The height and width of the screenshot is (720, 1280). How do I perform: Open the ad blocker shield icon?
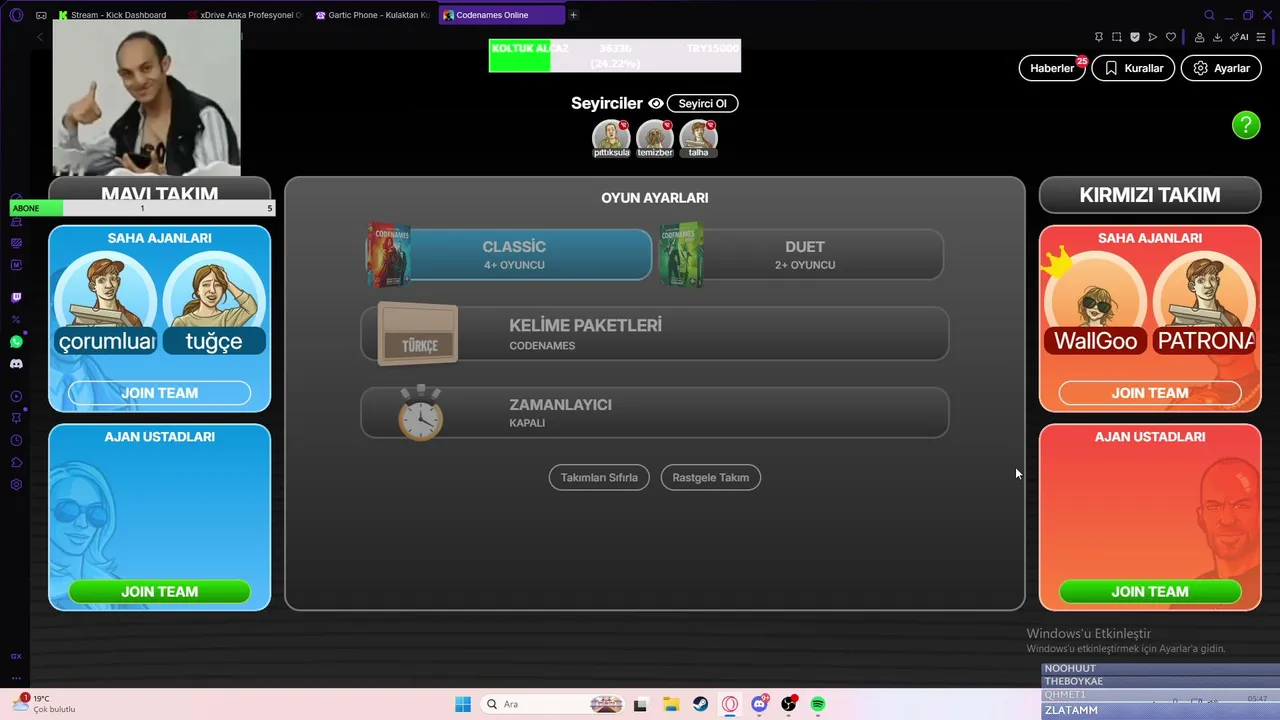pos(1135,37)
